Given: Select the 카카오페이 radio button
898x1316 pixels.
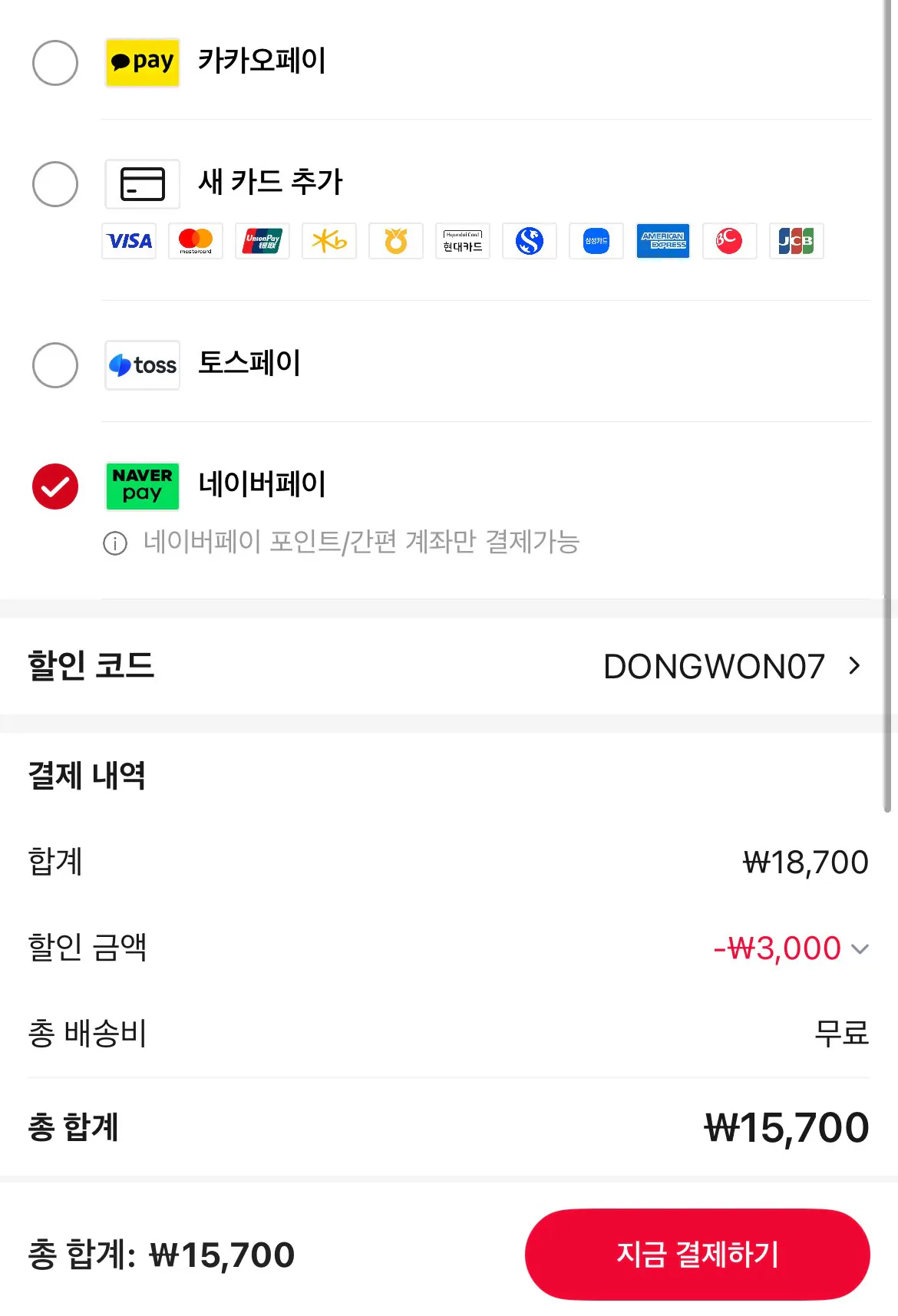Looking at the screenshot, I should 55,63.
